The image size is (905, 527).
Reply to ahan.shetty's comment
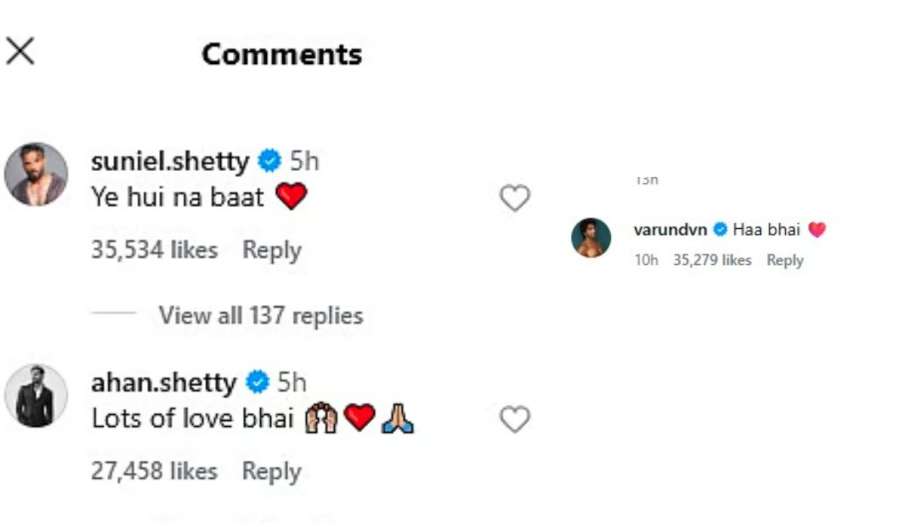pos(272,471)
